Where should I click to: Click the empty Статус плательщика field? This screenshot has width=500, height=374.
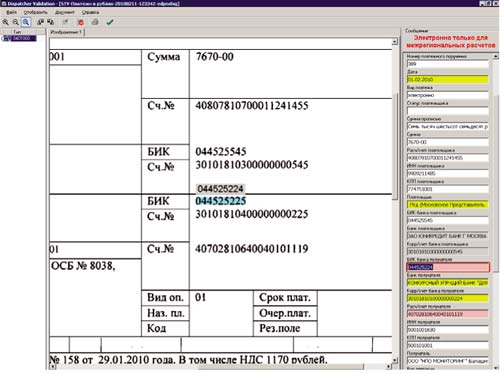[447, 111]
